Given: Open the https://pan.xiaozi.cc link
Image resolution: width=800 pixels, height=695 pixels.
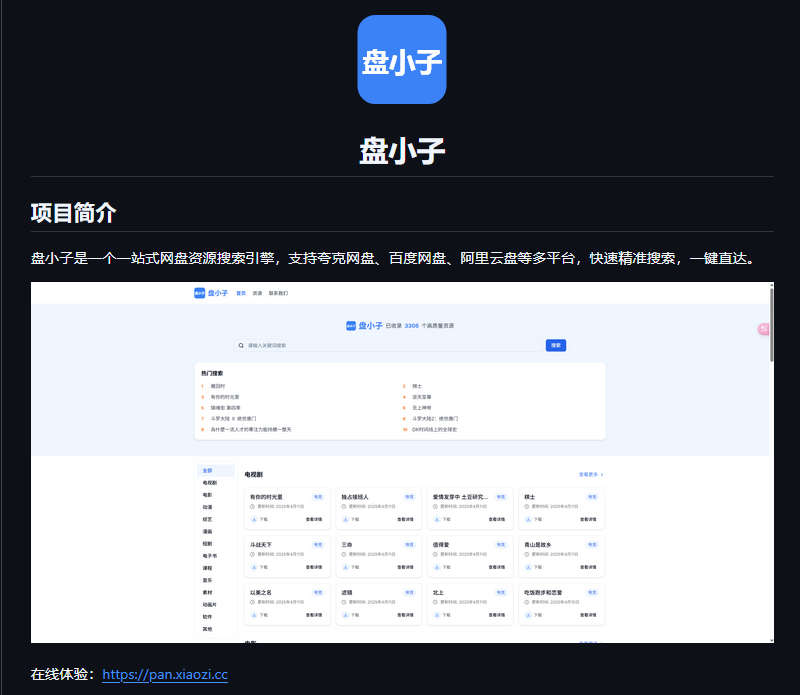Looking at the screenshot, I should point(165,675).
